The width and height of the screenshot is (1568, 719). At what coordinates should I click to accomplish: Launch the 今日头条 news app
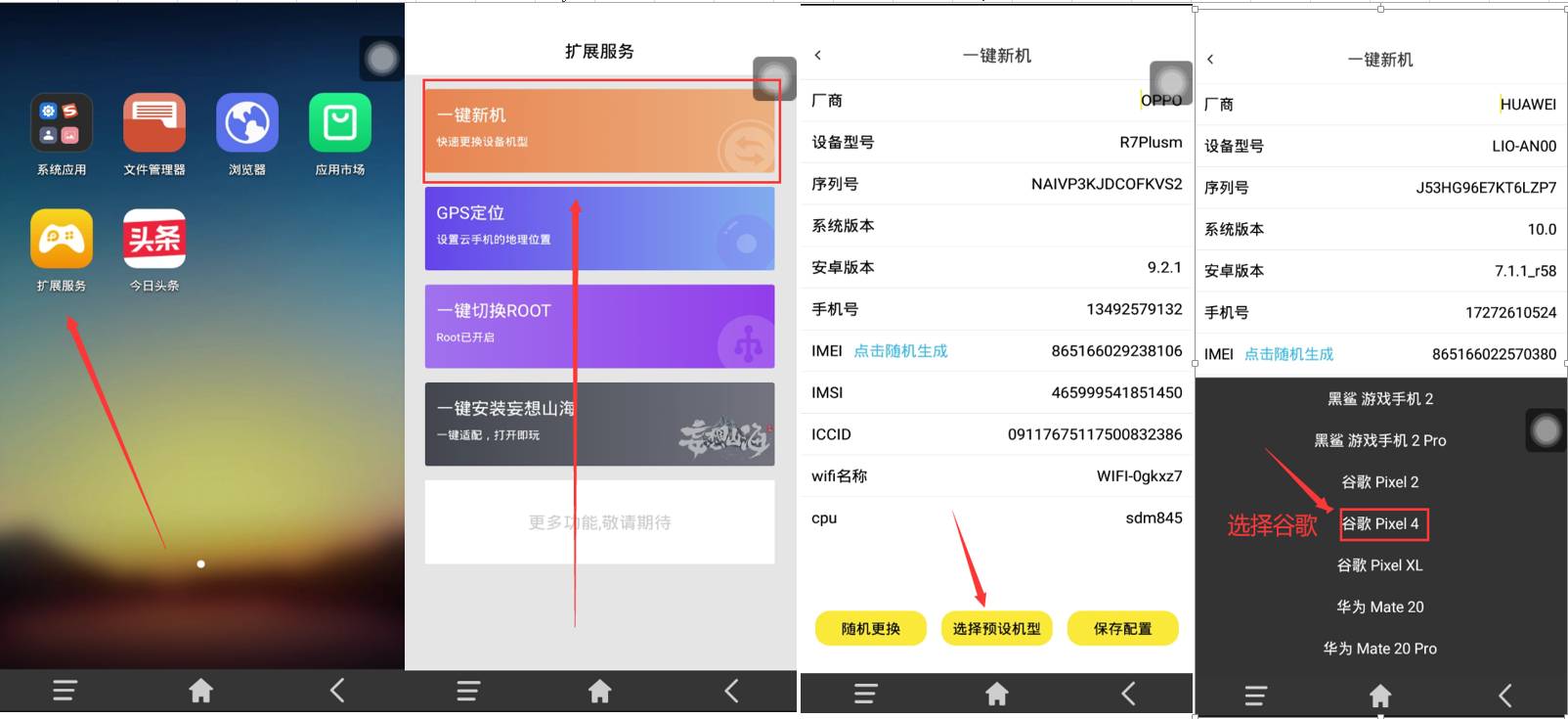point(154,239)
